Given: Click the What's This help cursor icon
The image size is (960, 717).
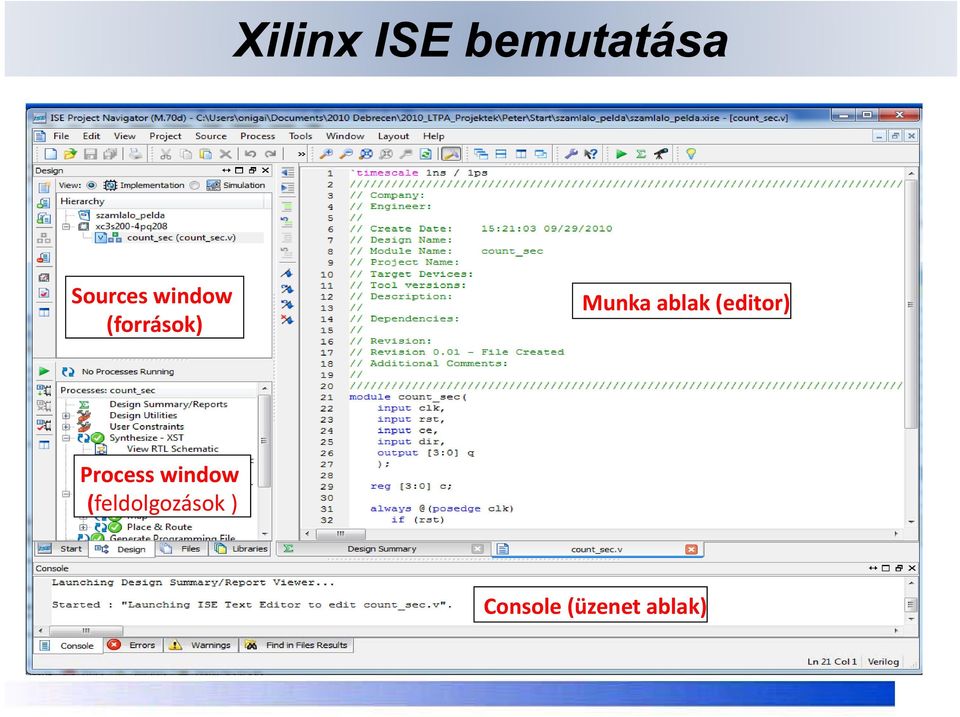Looking at the screenshot, I should point(590,154).
